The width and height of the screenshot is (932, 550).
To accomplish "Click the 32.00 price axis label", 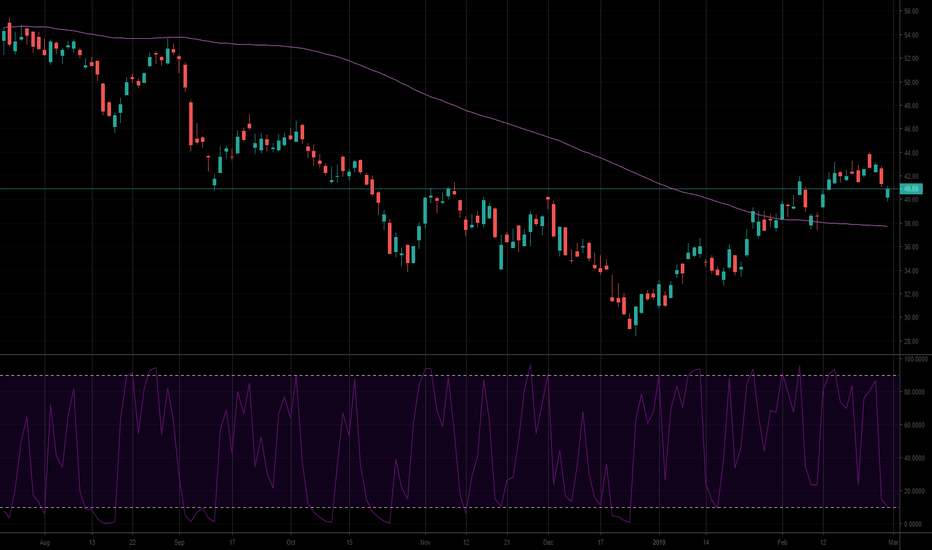I will click(x=911, y=294).
